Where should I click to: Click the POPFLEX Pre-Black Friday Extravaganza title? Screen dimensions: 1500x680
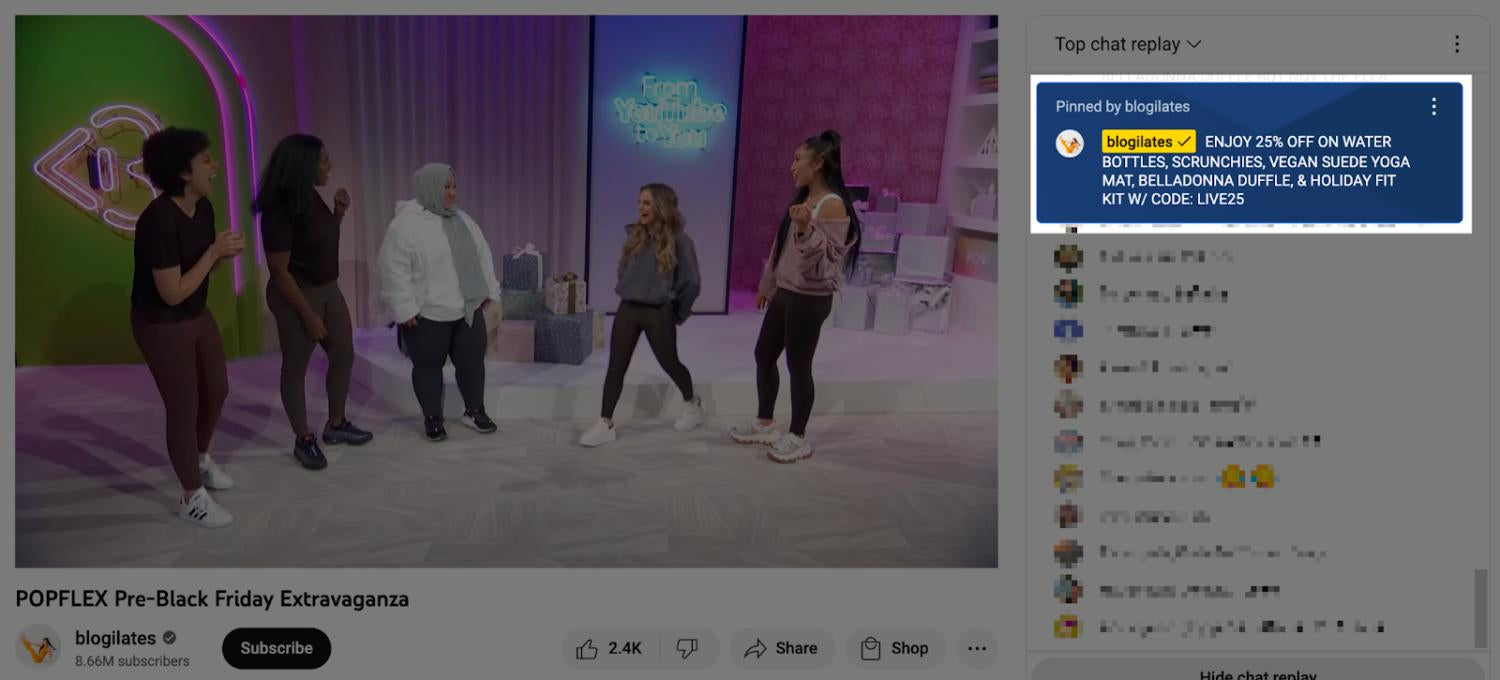212,599
